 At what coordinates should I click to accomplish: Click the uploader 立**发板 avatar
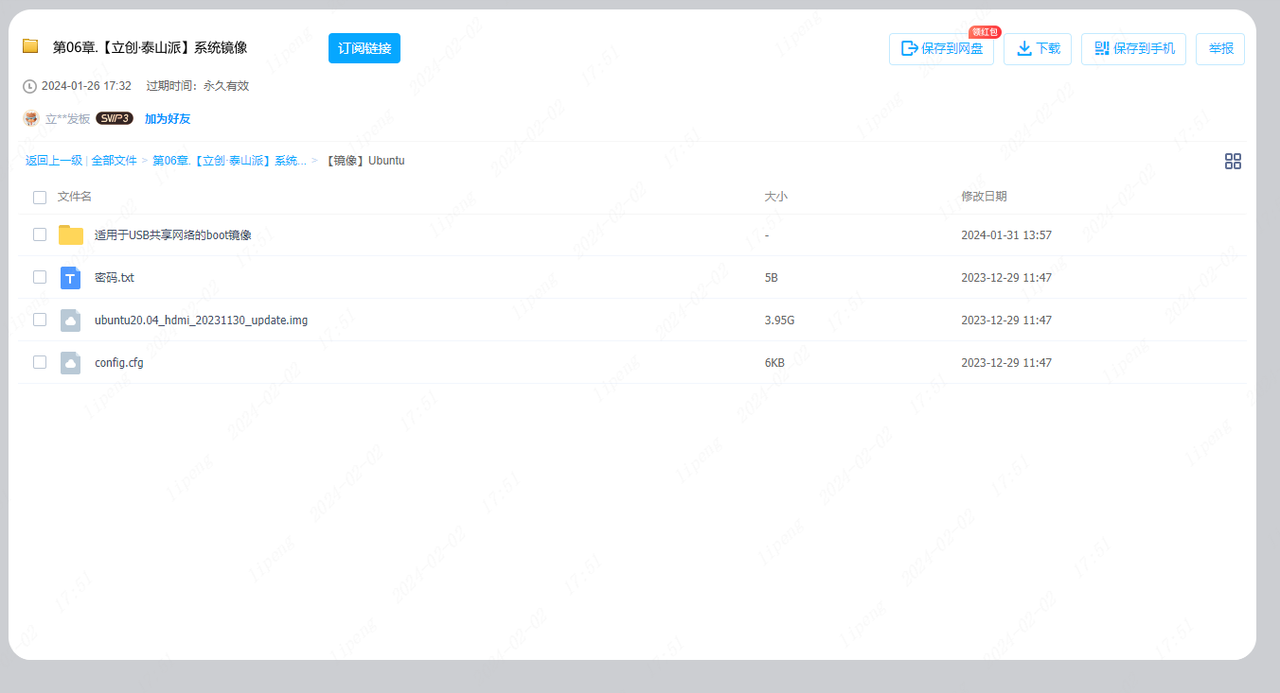(31, 117)
